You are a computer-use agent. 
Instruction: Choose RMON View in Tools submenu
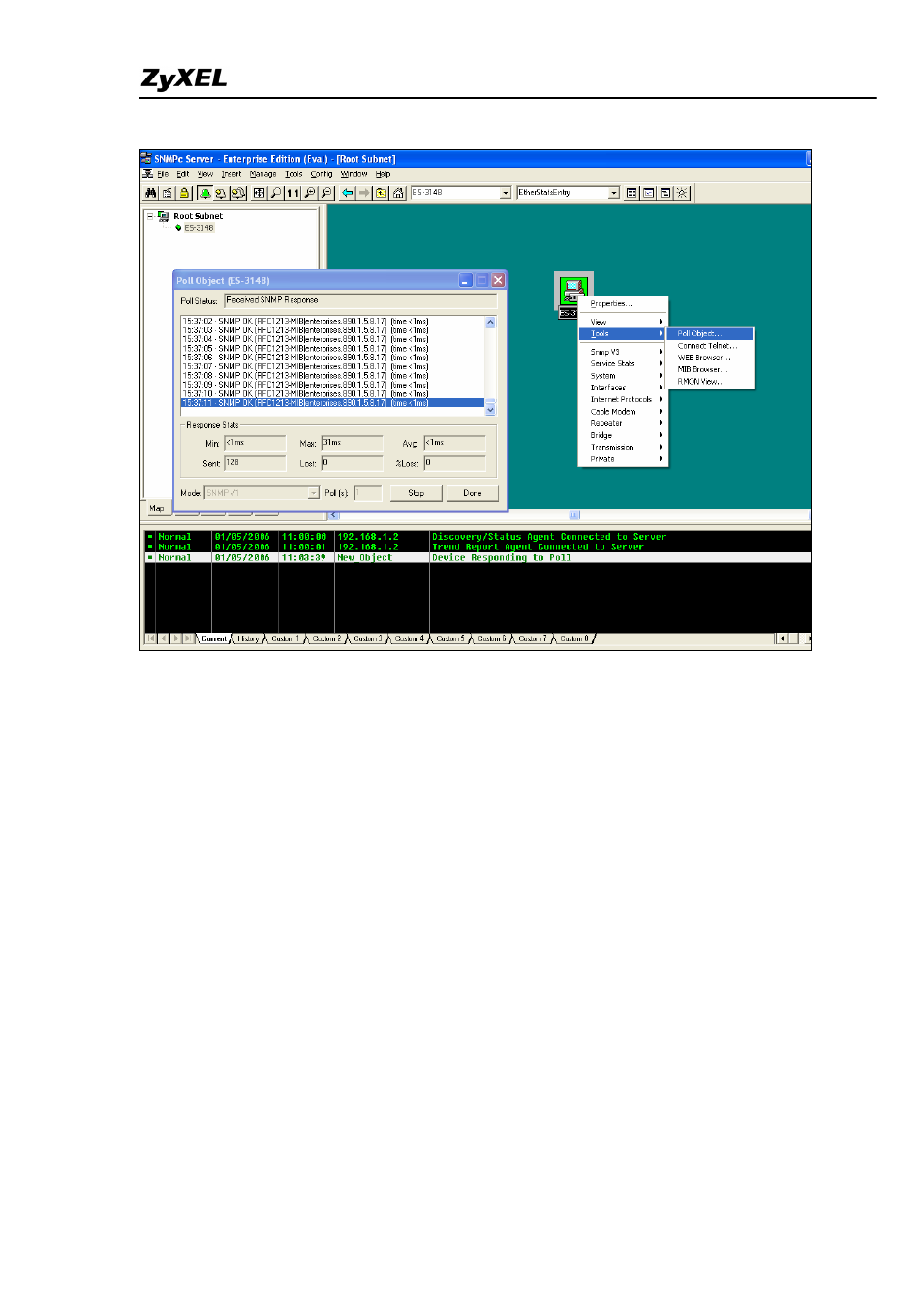710,382
